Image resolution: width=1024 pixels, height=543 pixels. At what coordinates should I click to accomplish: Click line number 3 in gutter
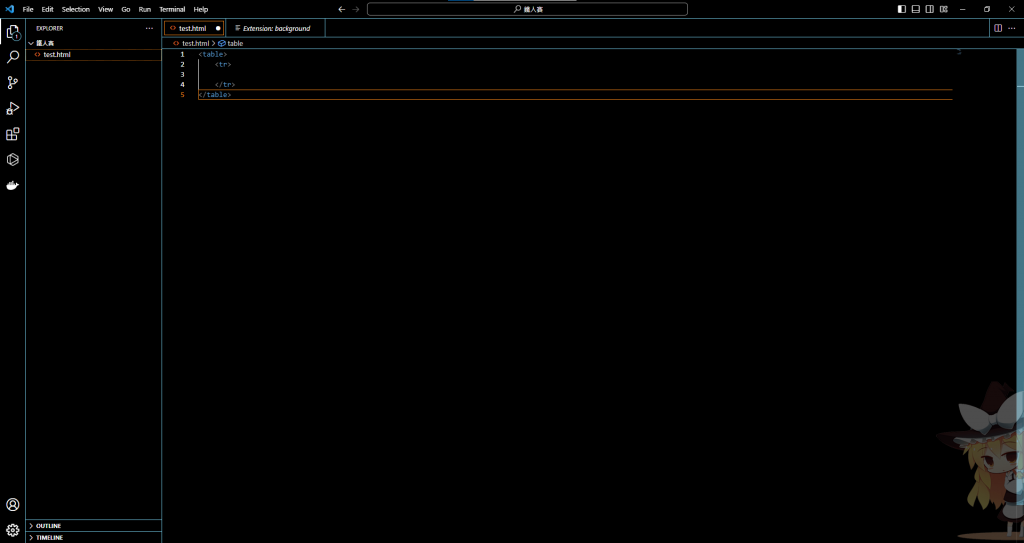[x=182, y=74]
